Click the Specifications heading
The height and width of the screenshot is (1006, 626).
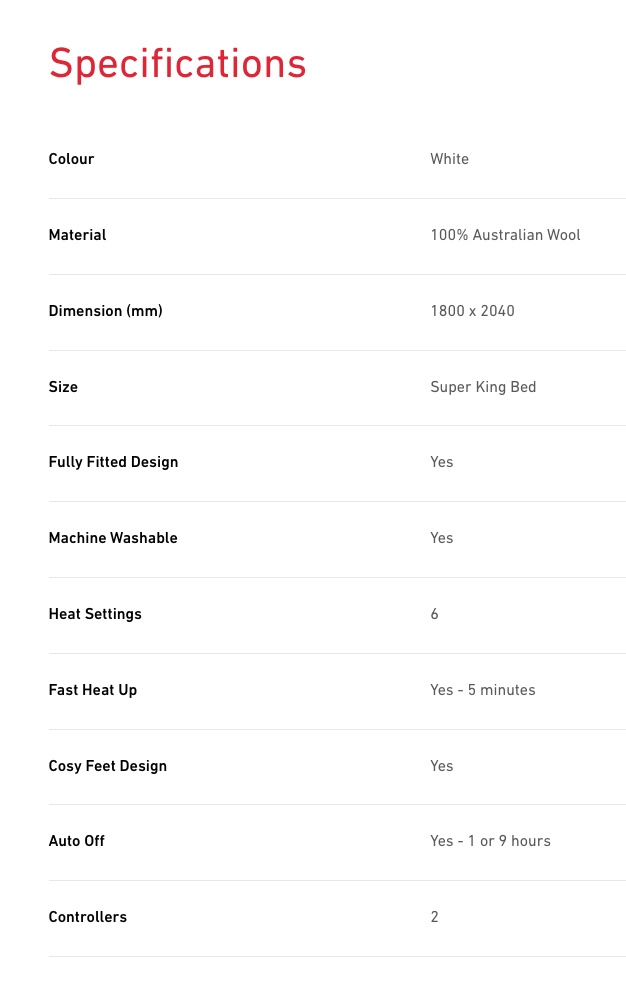tap(177, 64)
